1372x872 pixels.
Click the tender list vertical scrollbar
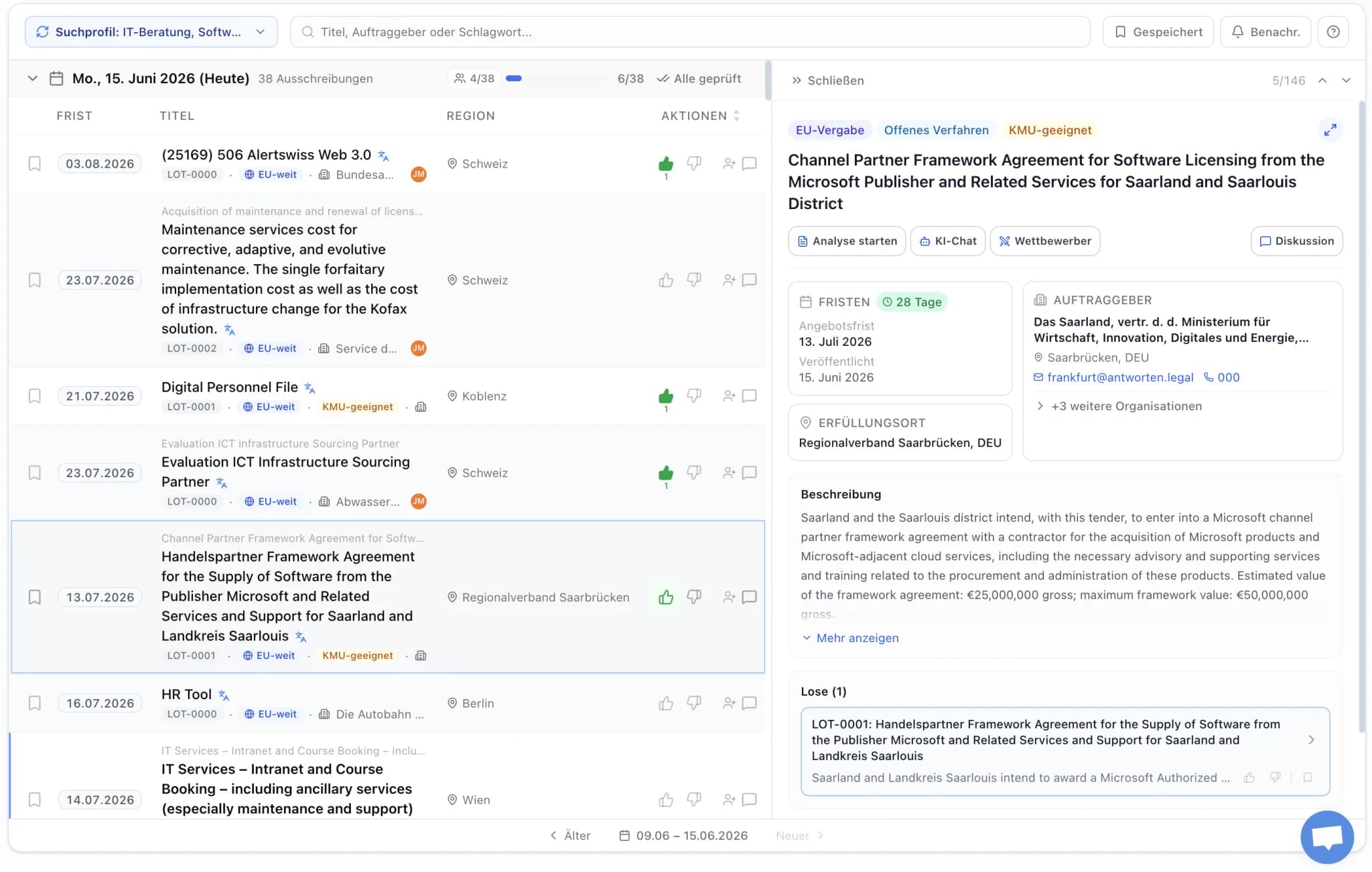tap(768, 80)
